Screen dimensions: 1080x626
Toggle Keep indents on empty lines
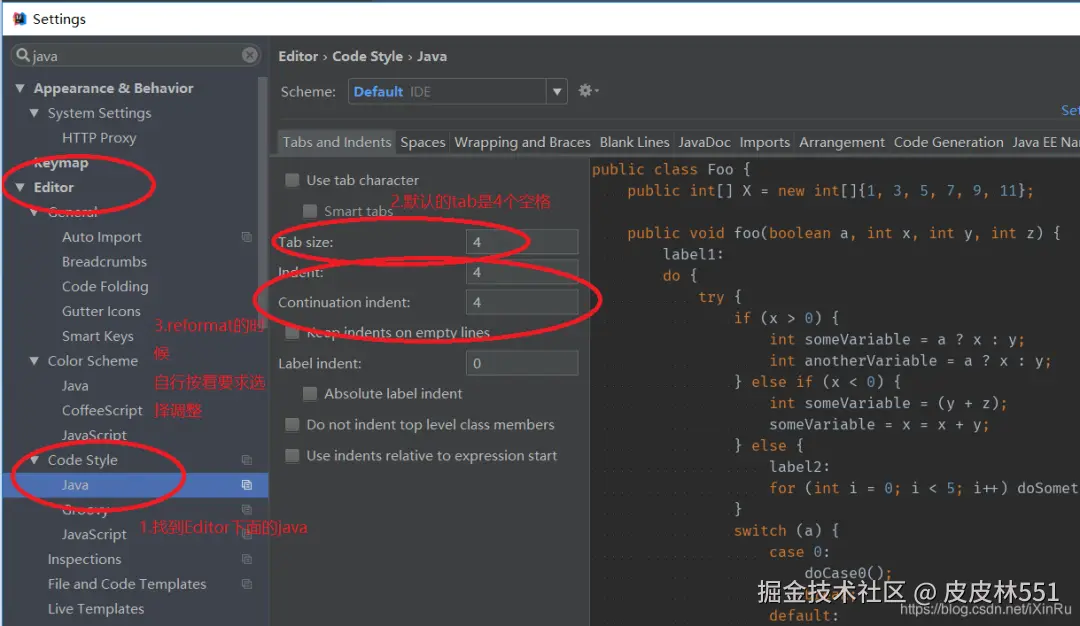292,333
